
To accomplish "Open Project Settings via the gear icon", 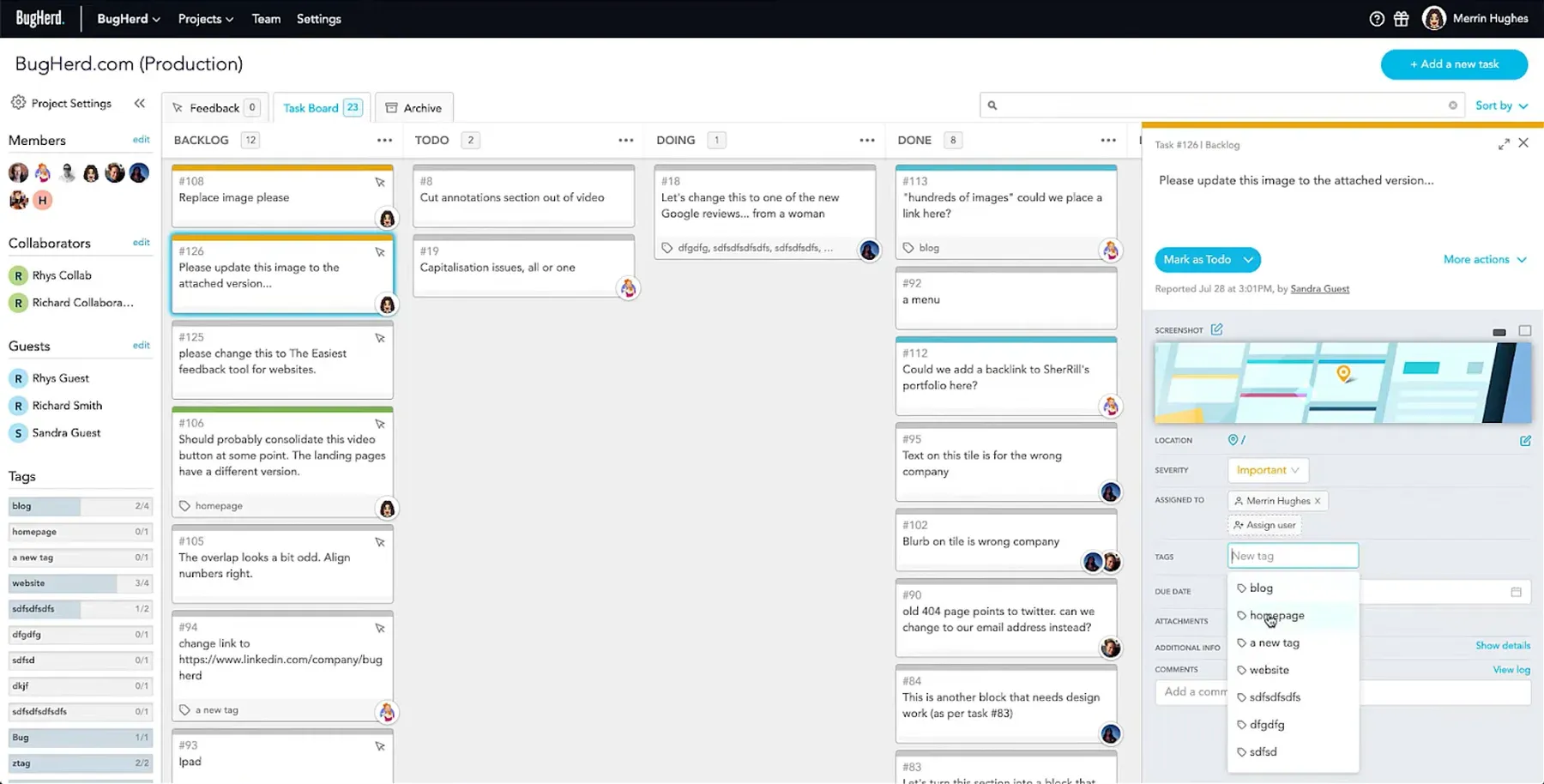I will (x=19, y=103).
